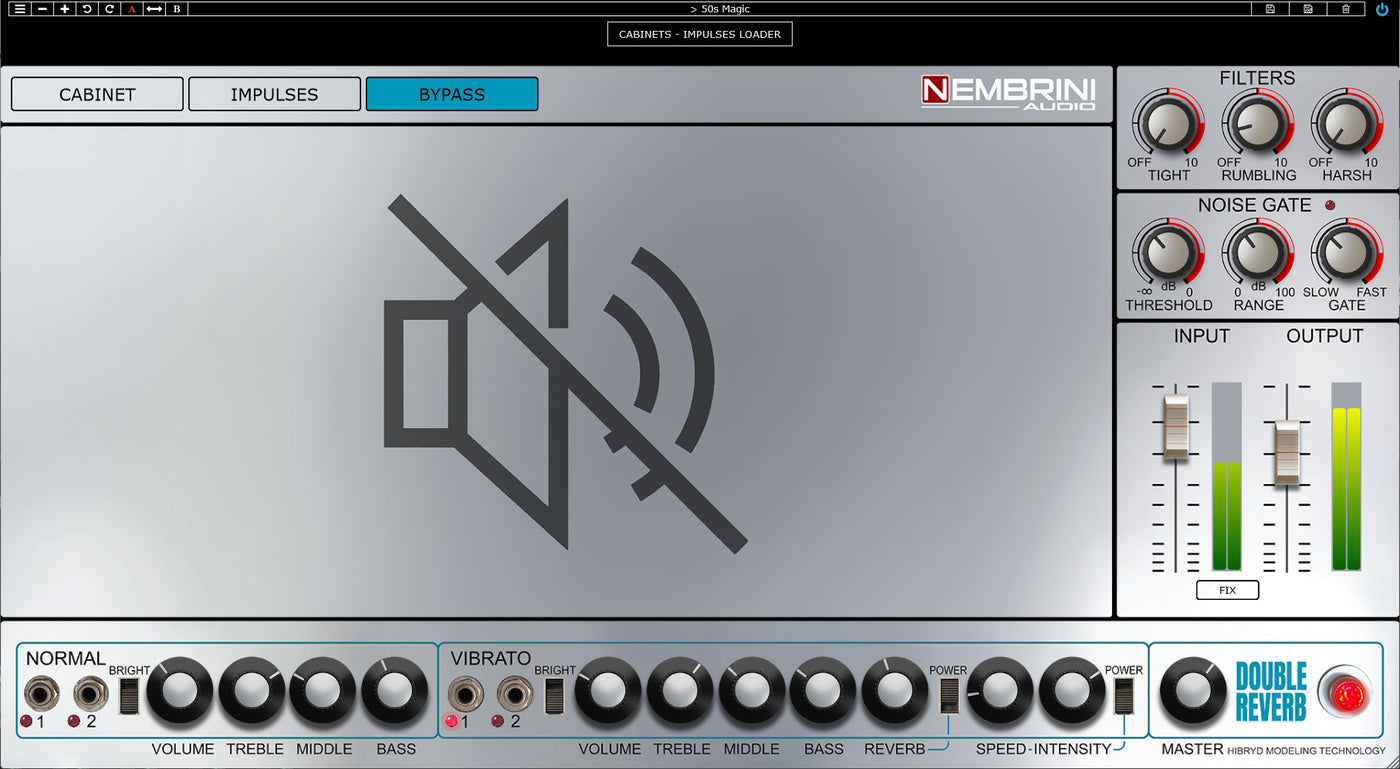Image resolution: width=1400 pixels, height=769 pixels.
Task: Toggle the blue plugin power icon
Action: point(1382,9)
